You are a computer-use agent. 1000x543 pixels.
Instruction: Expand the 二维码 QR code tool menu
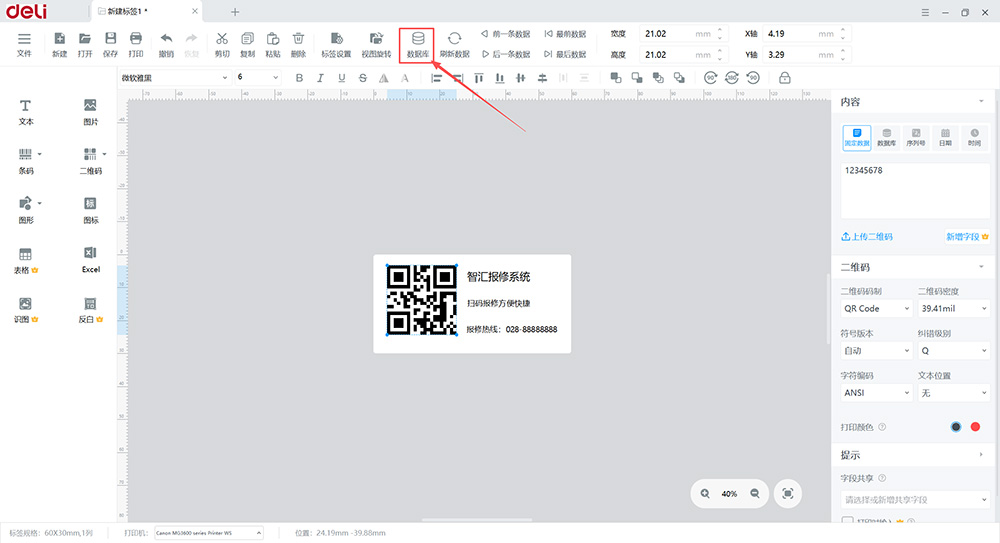point(104,154)
